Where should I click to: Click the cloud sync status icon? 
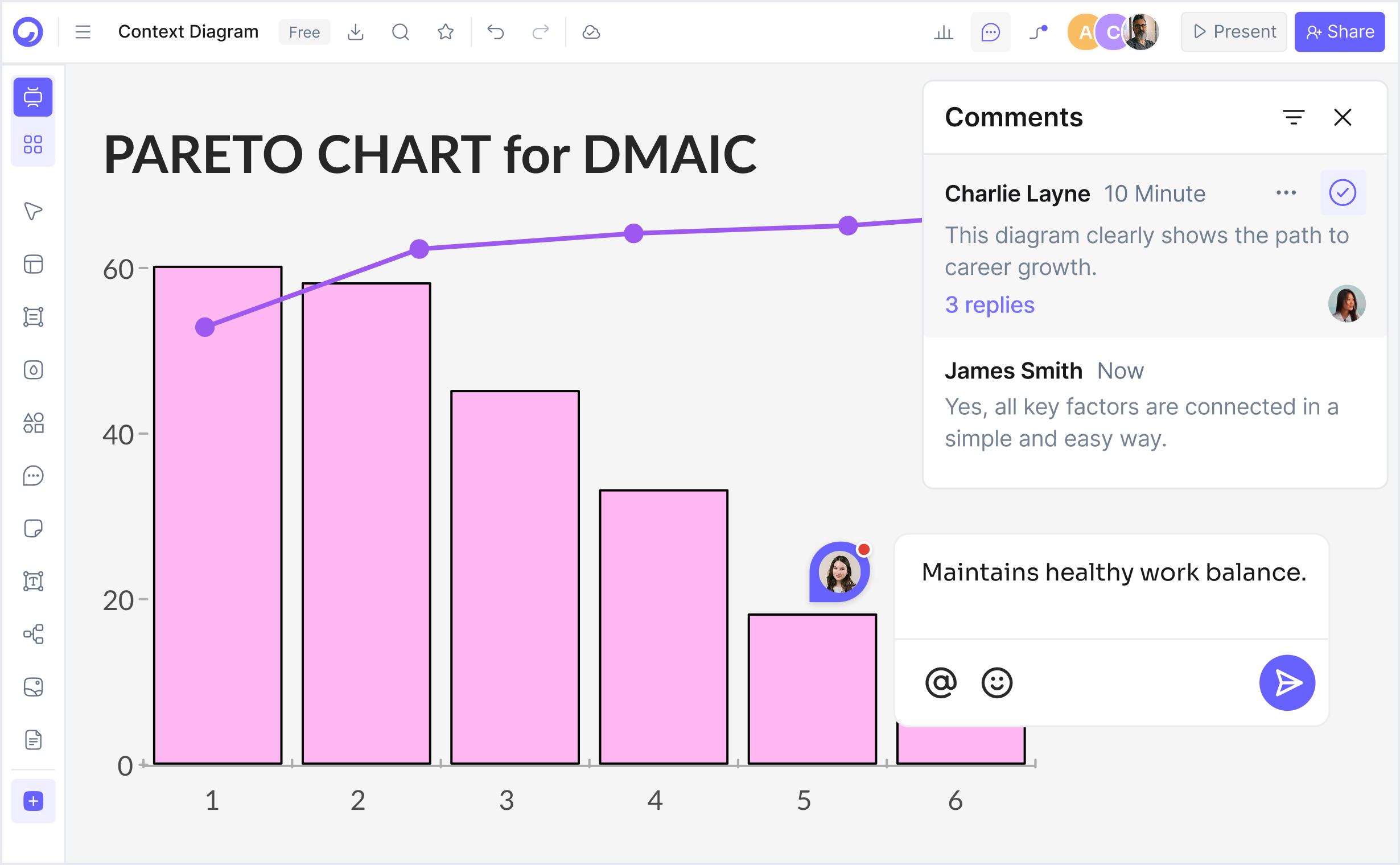pos(591,32)
